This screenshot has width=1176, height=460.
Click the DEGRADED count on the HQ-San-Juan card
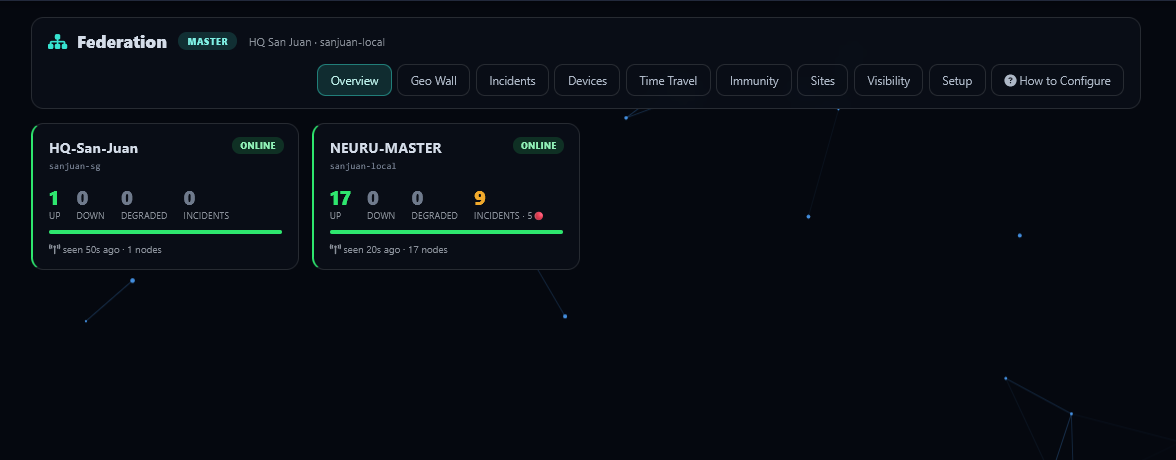(127, 198)
